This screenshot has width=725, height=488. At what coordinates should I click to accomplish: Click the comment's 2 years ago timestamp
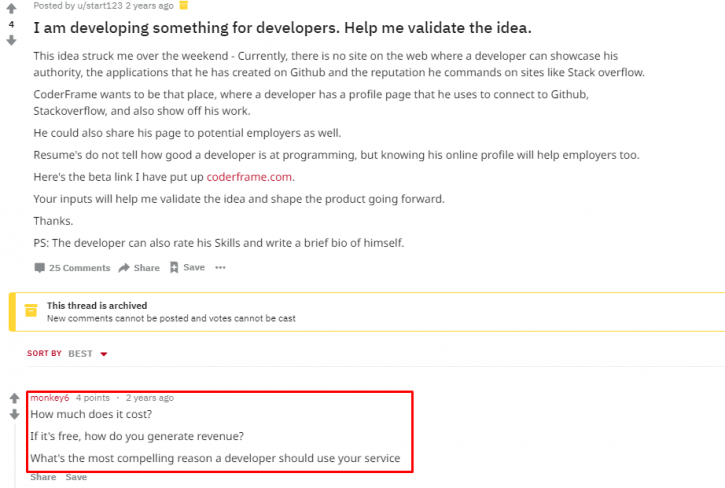click(150, 398)
